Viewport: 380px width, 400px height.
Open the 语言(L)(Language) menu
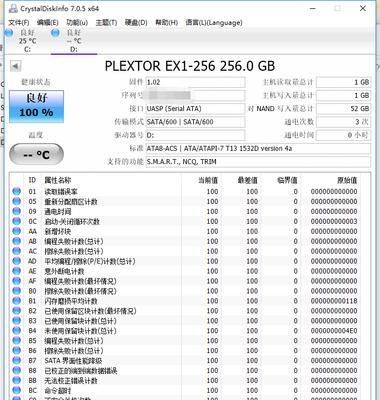214,23
